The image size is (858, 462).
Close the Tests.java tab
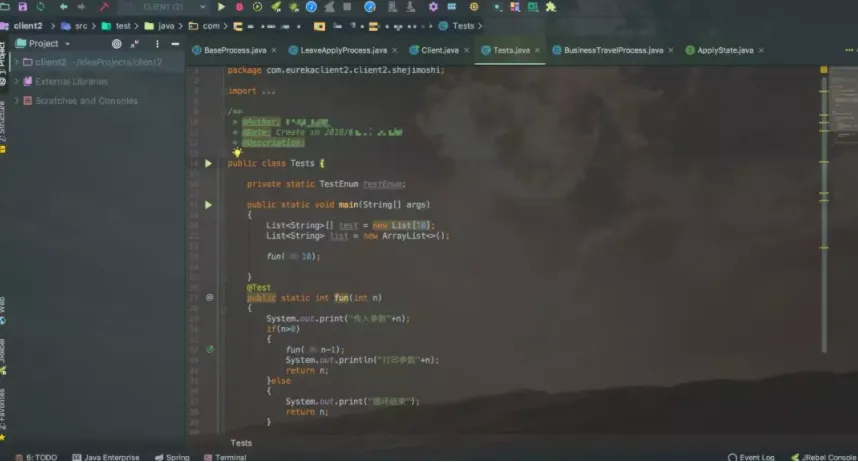pos(537,50)
